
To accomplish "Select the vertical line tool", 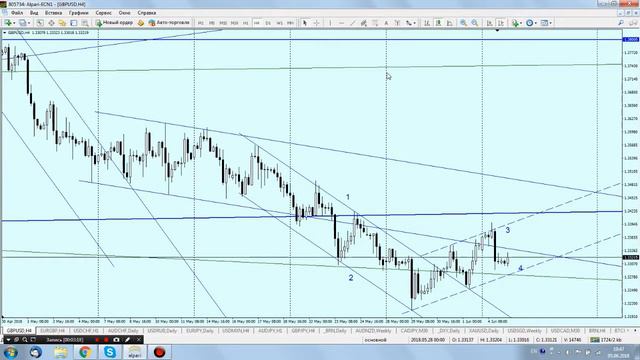I will pyautogui.click(x=330, y=23).
